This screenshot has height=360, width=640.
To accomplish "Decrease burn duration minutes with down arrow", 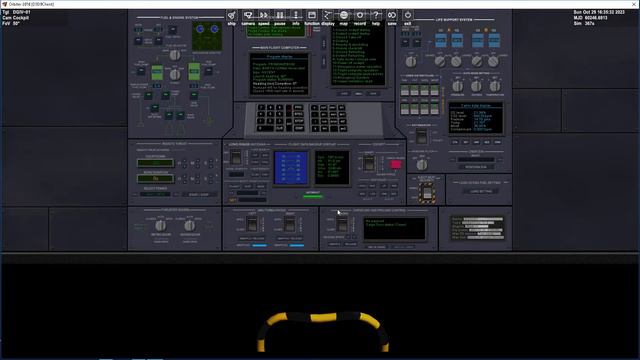I will coord(198,181).
